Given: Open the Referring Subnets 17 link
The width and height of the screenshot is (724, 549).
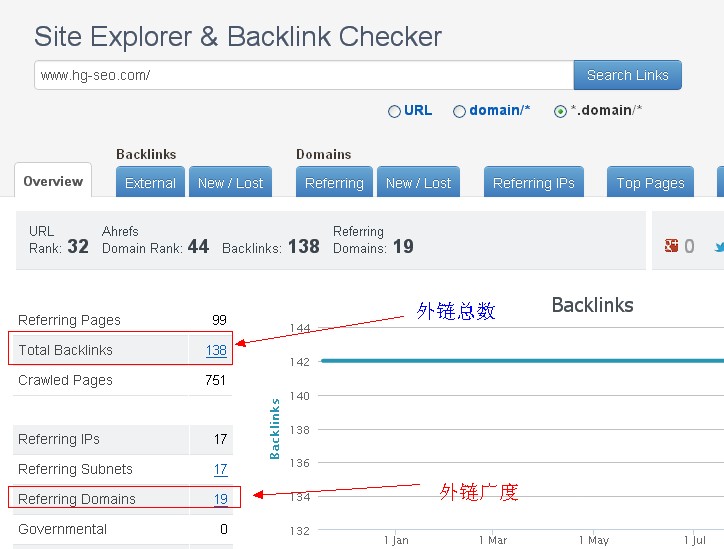Looking at the screenshot, I should (220, 469).
